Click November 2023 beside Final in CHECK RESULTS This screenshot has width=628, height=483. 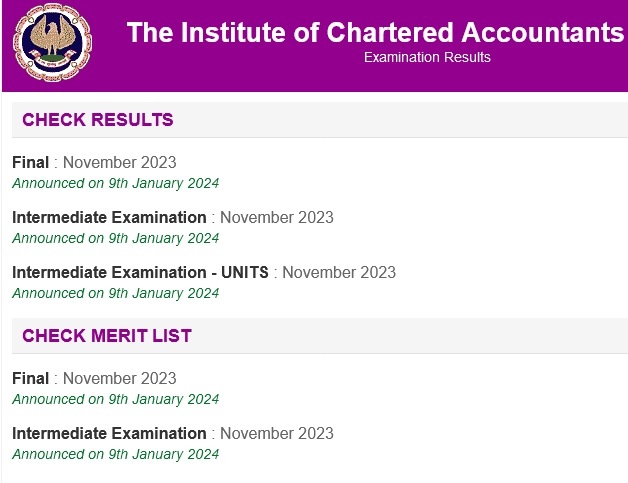tap(119, 163)
